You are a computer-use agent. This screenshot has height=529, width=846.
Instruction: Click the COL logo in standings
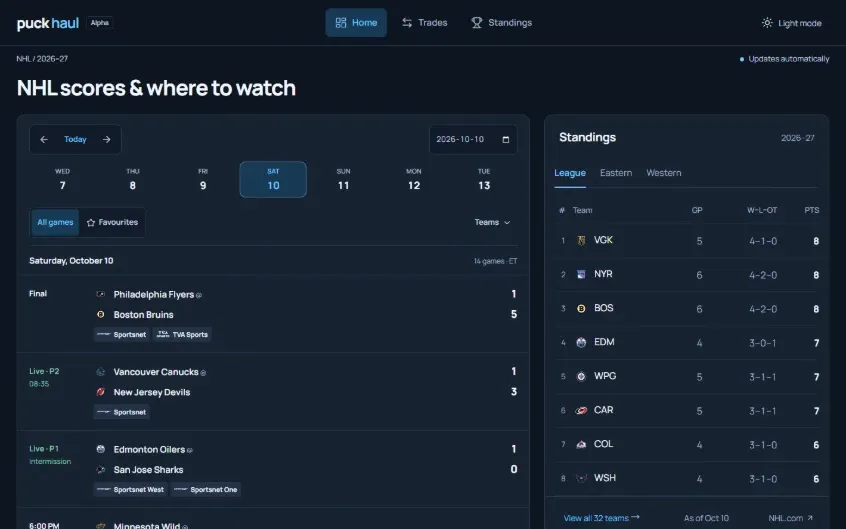point(581,445)
